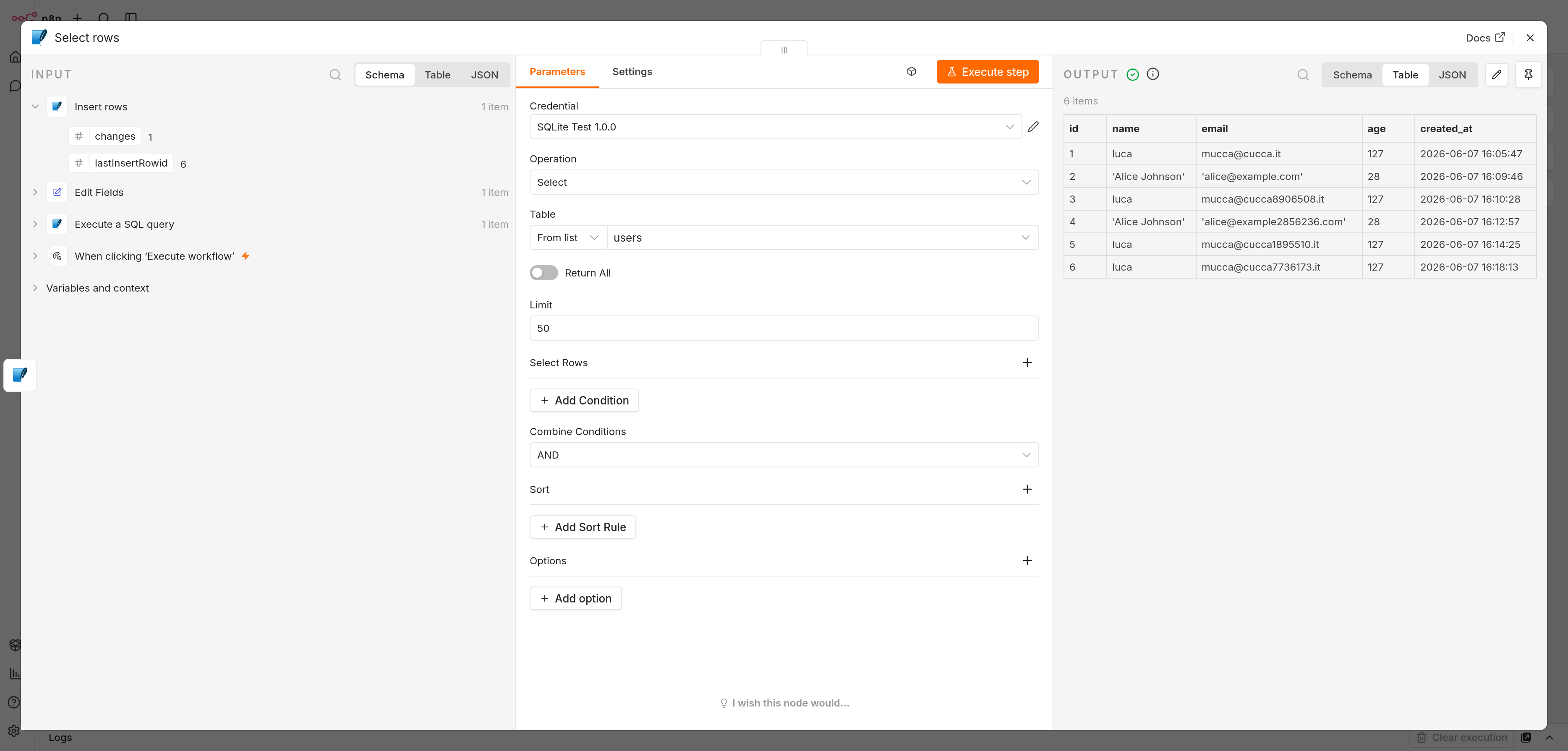Open the Docs link
Image resolution: width=1568 pixels, height=751 pixels.
click(x=1484, y=38)
